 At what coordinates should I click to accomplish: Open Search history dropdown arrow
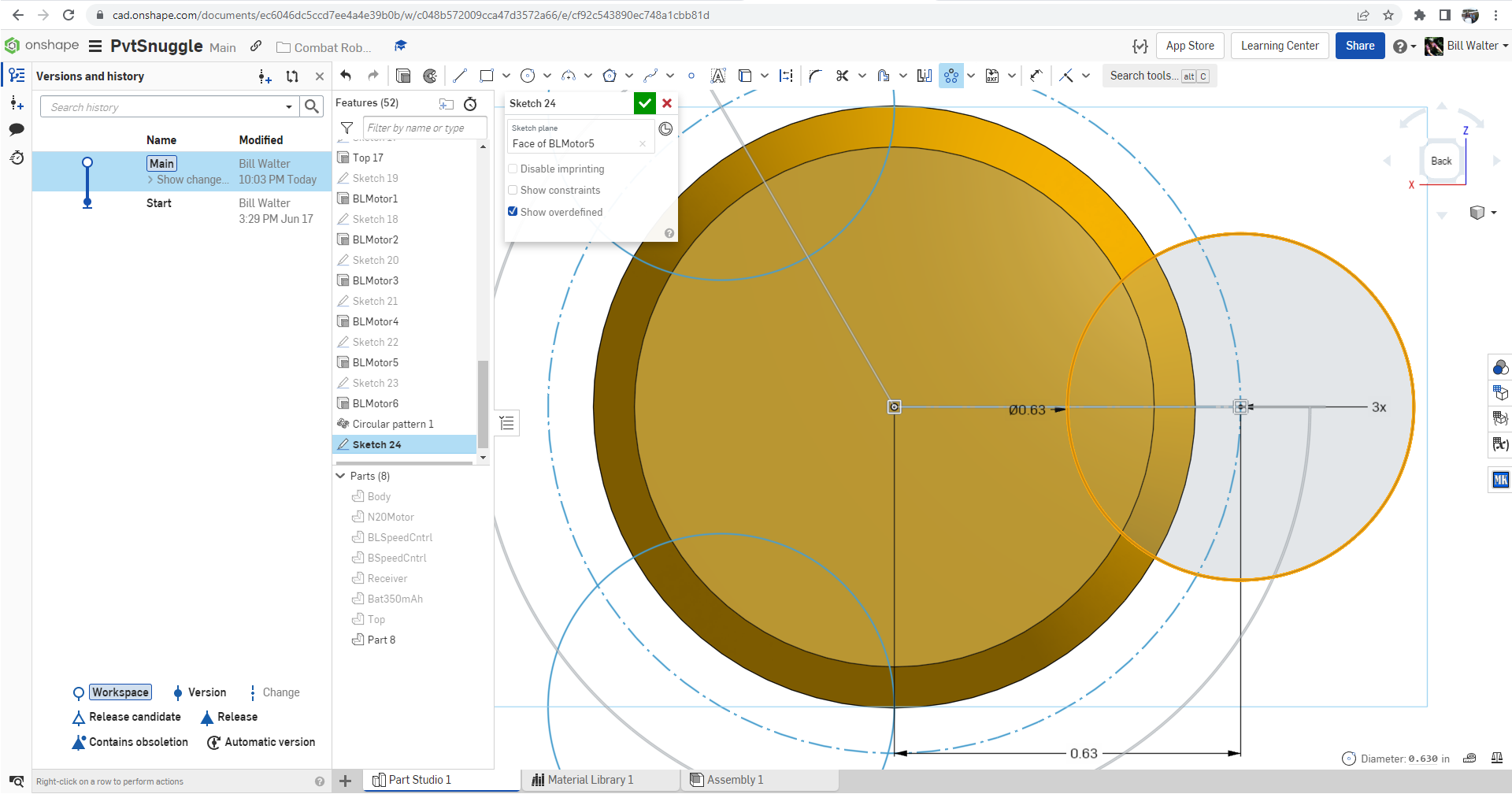click(x=289, y=107)
